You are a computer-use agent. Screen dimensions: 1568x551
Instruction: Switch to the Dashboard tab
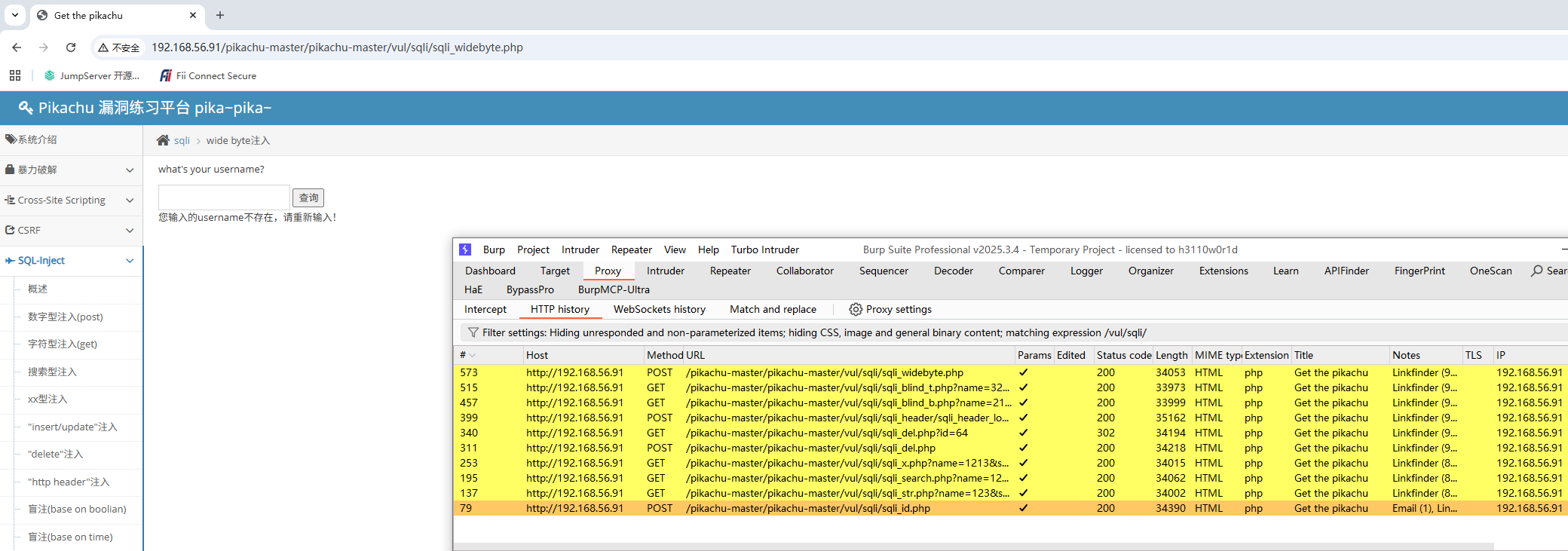(x=490, y=271)
